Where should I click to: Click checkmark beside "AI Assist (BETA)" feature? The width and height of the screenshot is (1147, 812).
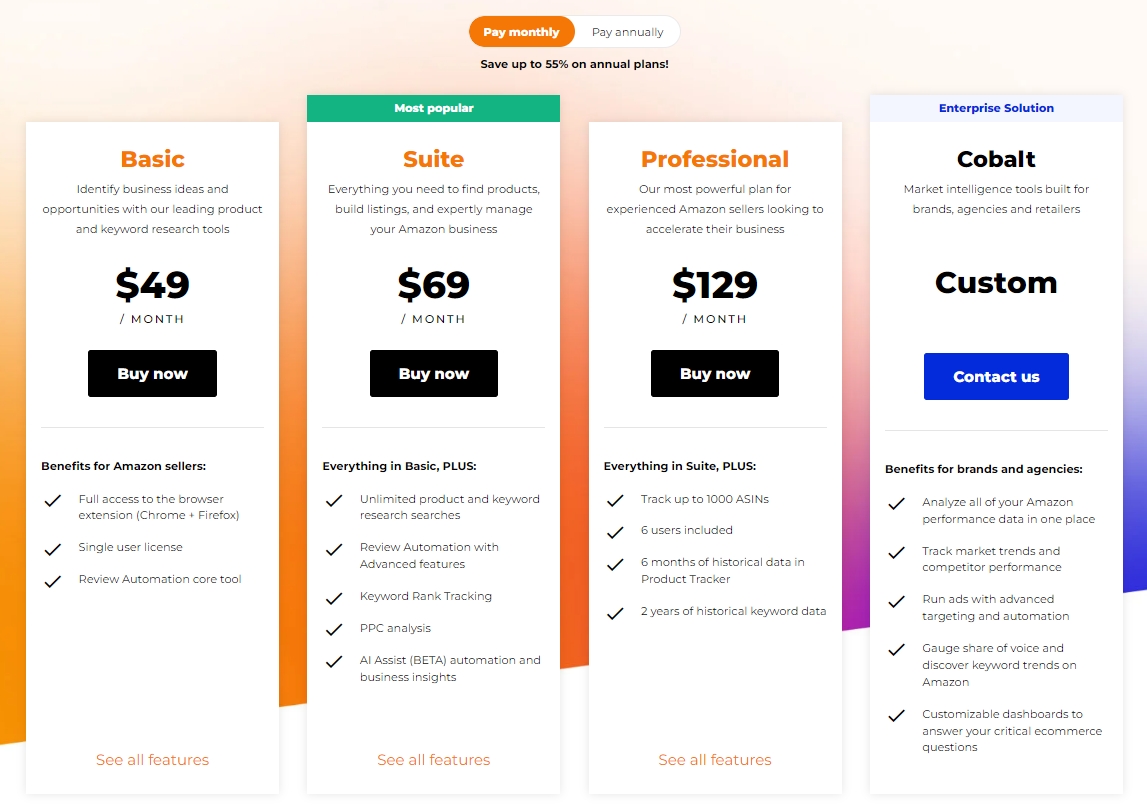pos(334,662)
